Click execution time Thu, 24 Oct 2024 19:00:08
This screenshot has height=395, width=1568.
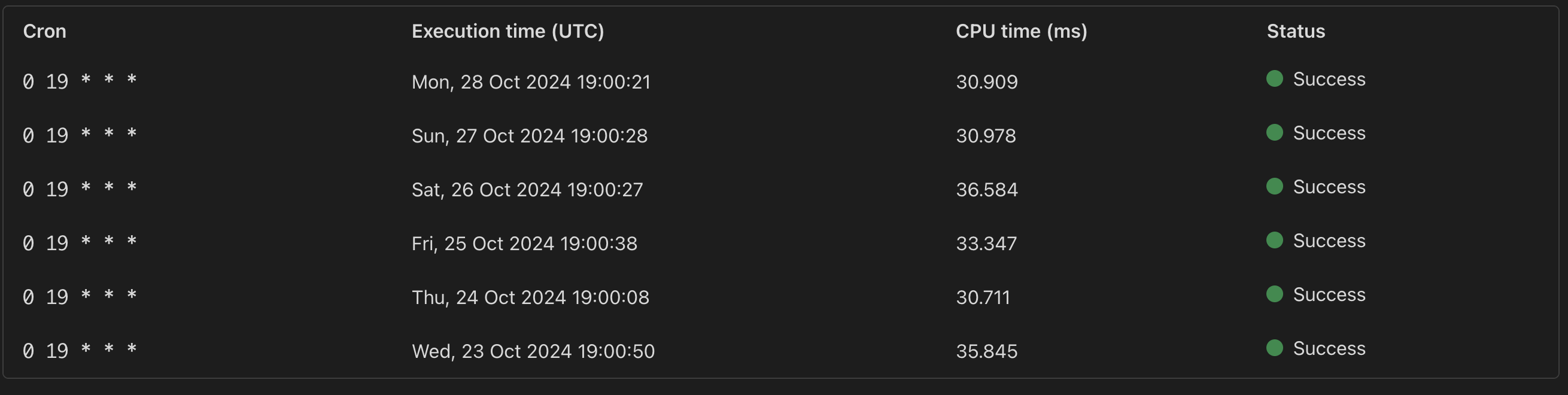click(530, 297)
